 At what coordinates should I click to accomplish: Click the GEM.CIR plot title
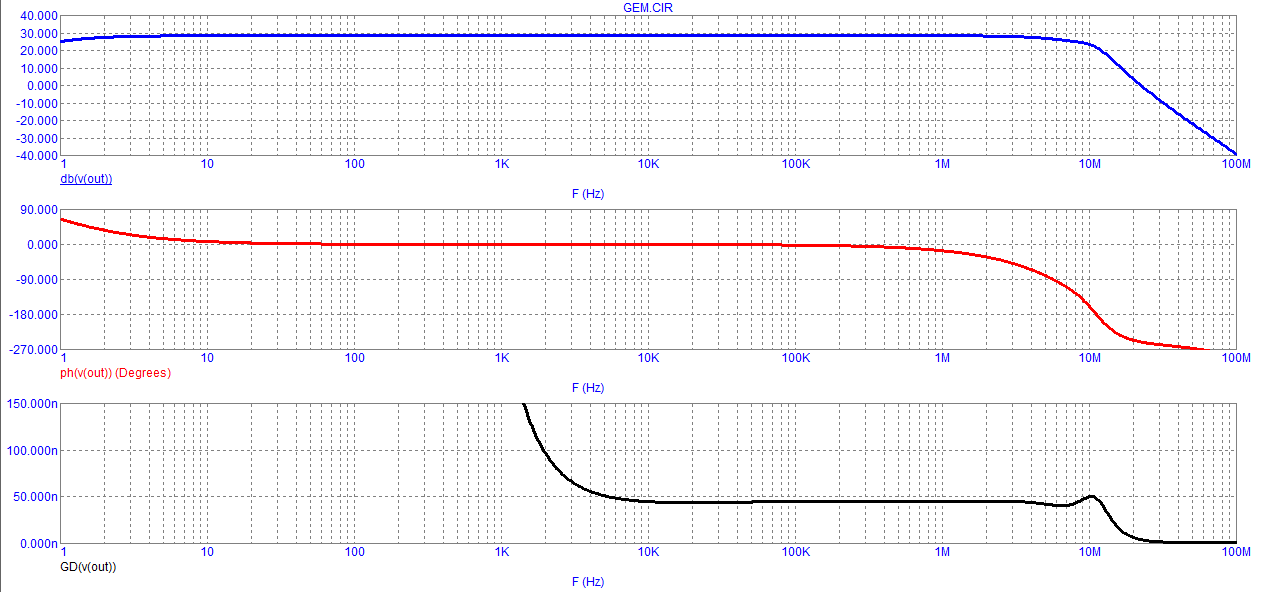646,7
